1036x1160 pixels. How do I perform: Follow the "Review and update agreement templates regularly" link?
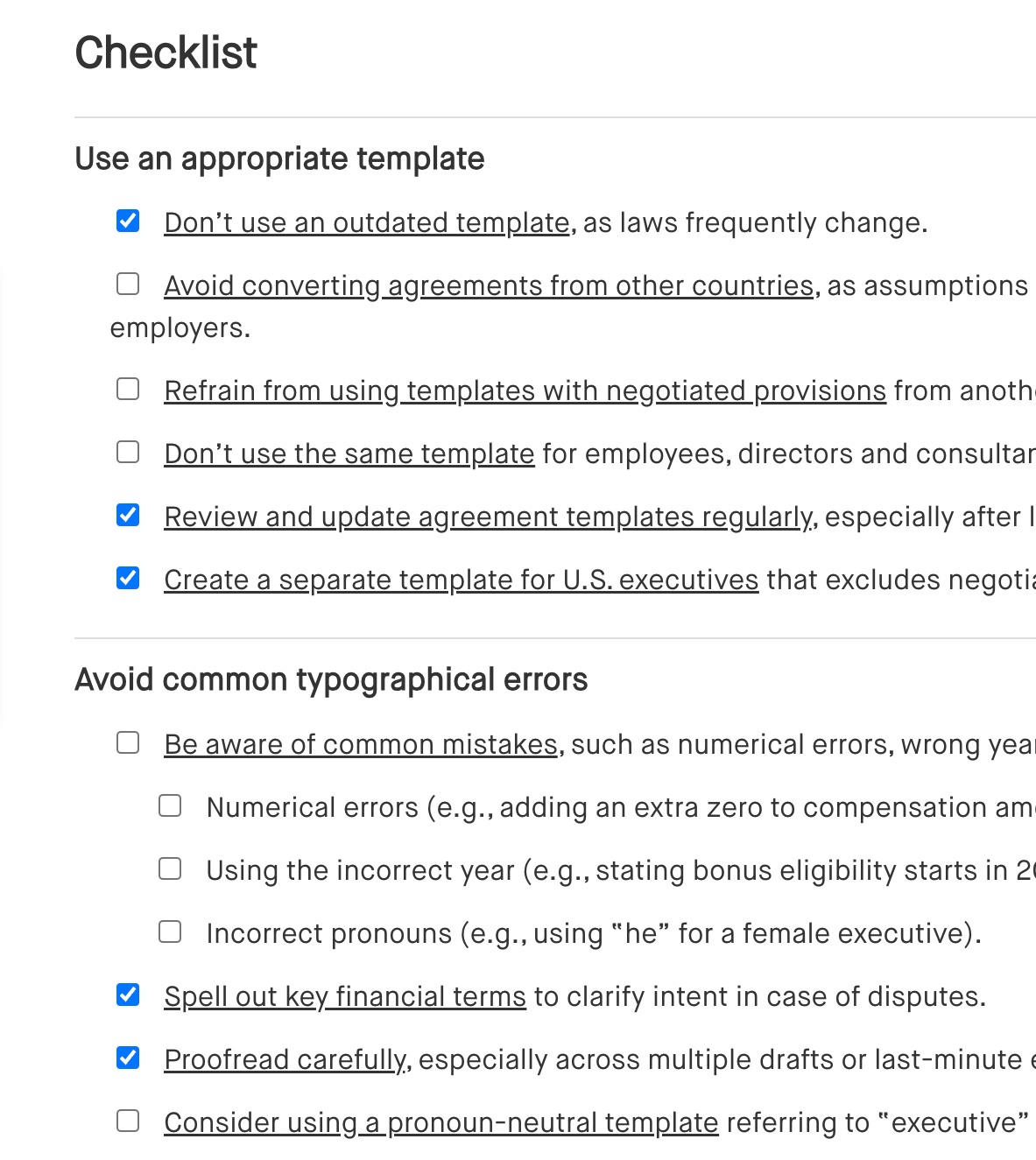click(488, 517)
